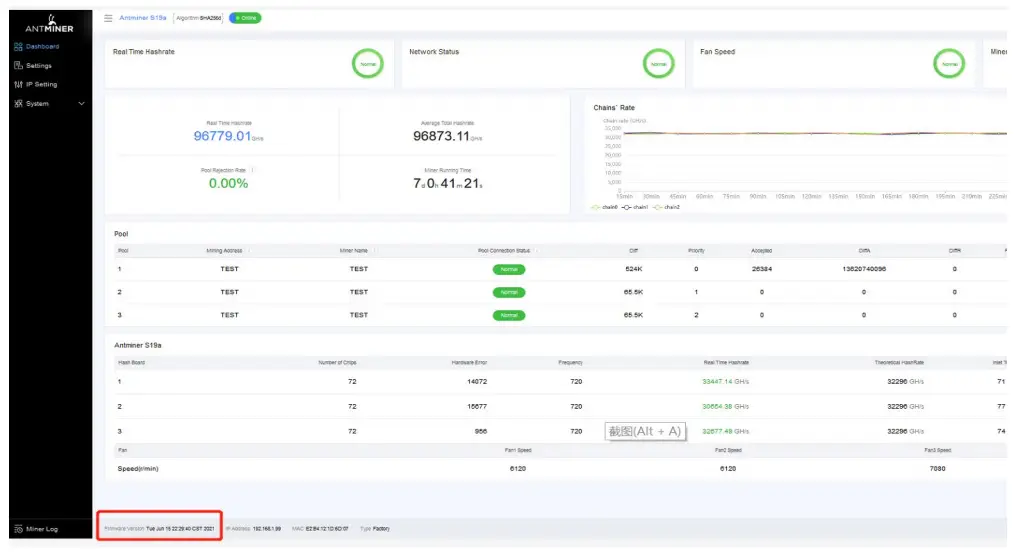
Task: Click the Normal badge for pool 2
Action: point(509,292)
